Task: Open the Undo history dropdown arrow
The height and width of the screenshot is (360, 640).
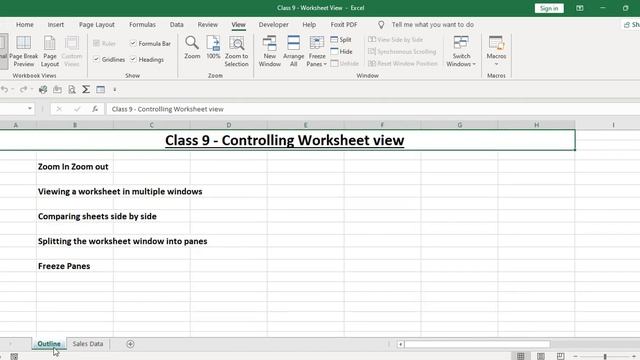Action: tap(13, 89)
